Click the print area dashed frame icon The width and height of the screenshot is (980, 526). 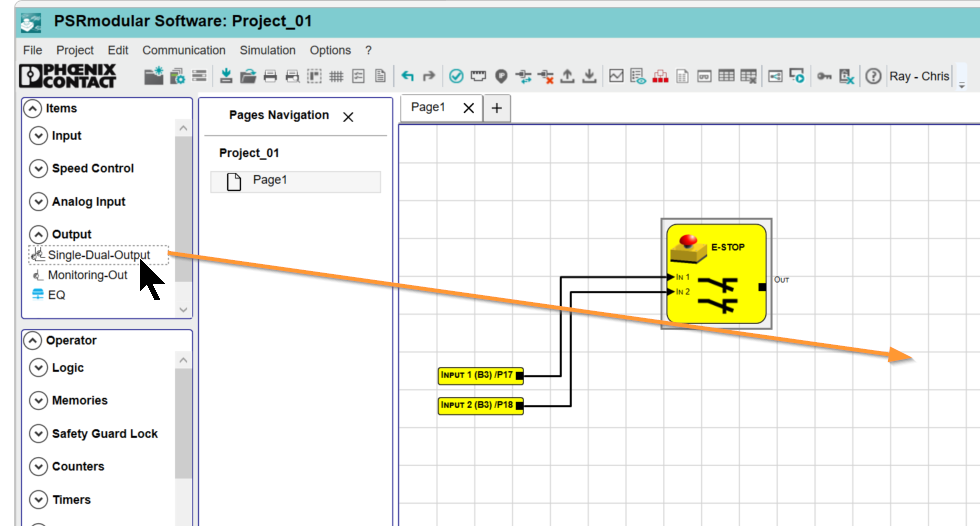(314, 76)
